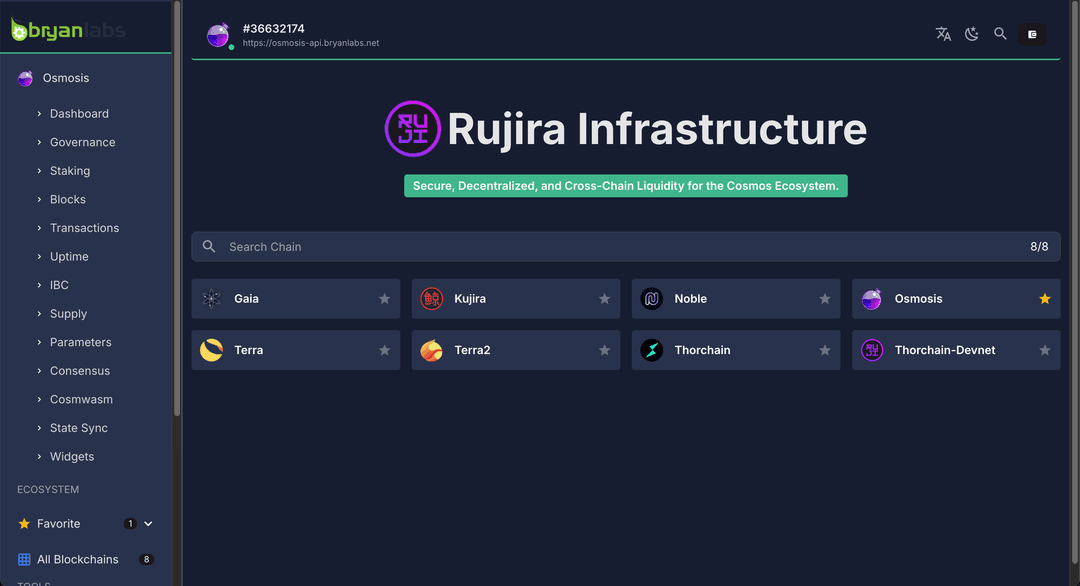The image size is (1080, 586).
Task: Click the Terra chain logo
Action: tap(211, 350)
